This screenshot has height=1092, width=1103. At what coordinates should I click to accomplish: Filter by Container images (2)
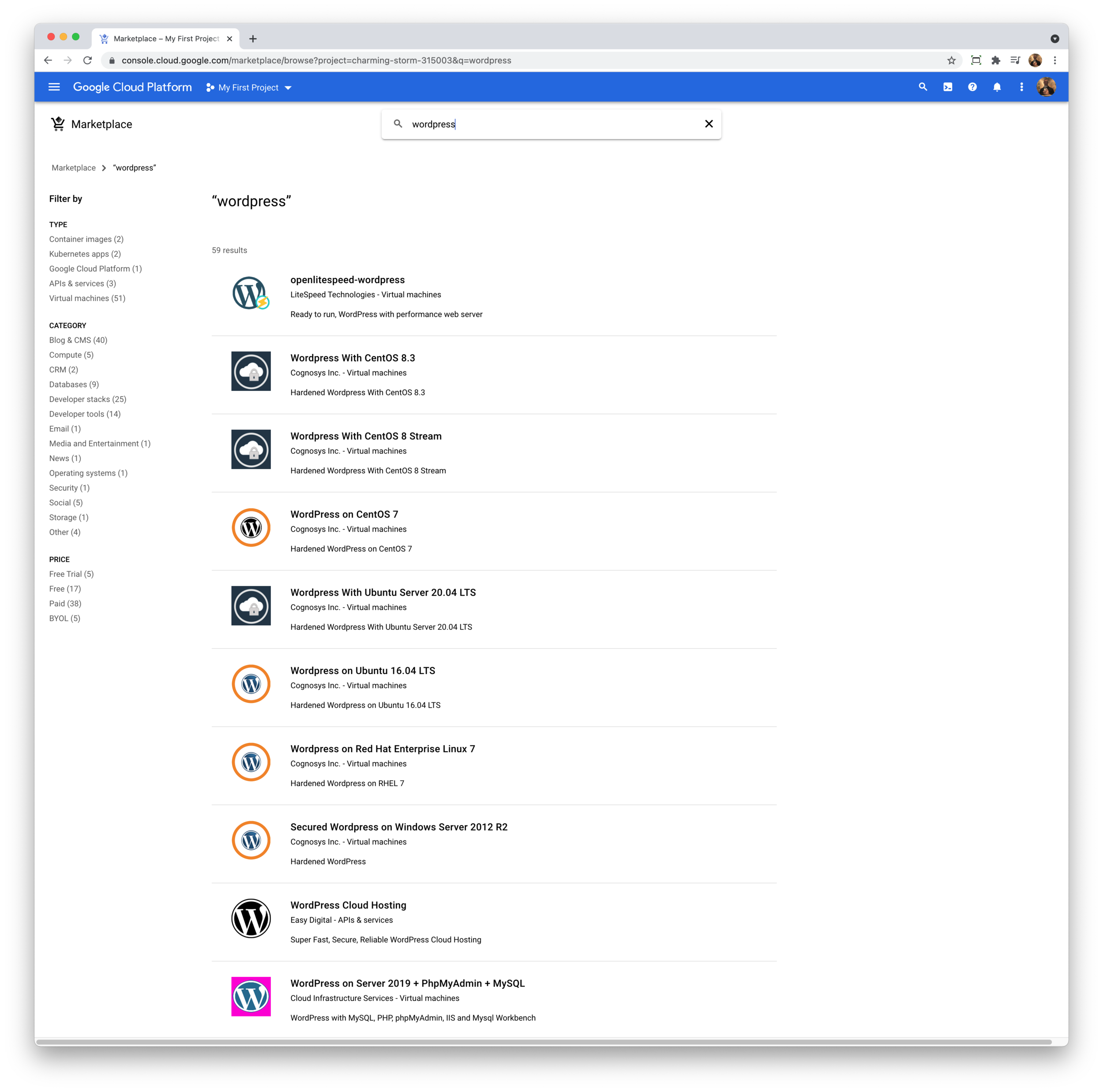pyautogui.click(x=86, y=239)
